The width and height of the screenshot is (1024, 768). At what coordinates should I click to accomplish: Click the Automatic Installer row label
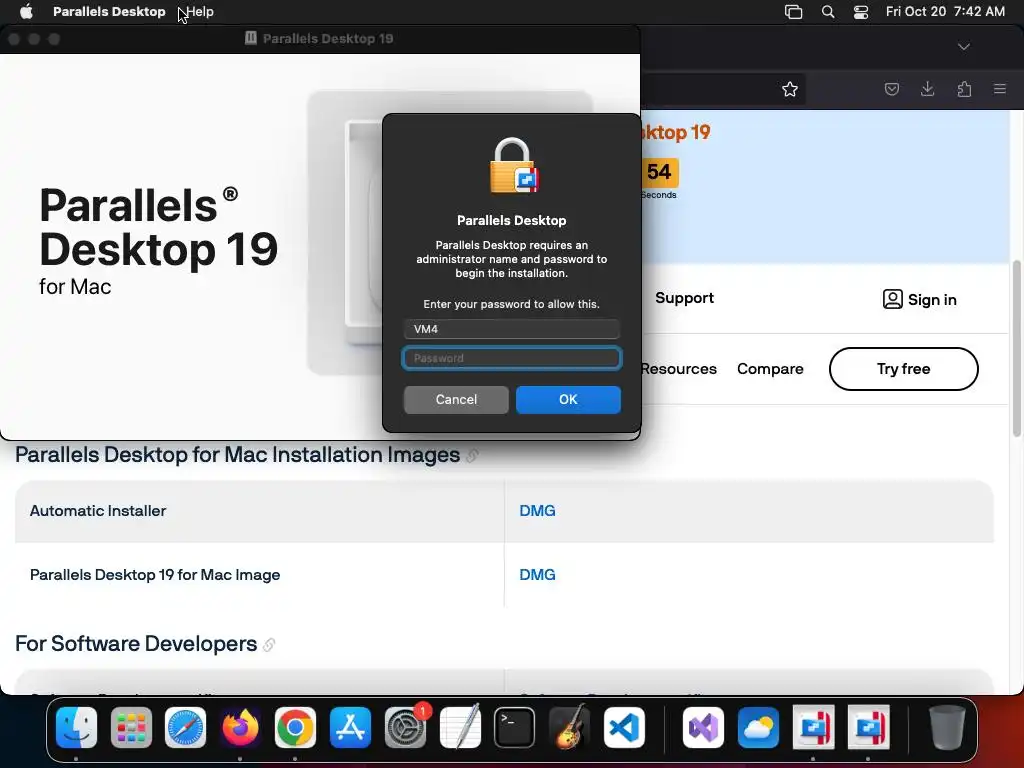tap(98, 511)
